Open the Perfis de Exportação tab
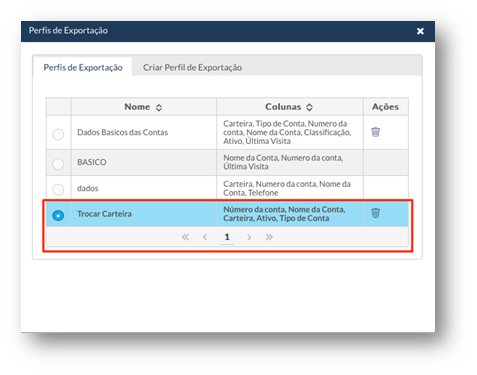477x375 pixels. [83, 67]
